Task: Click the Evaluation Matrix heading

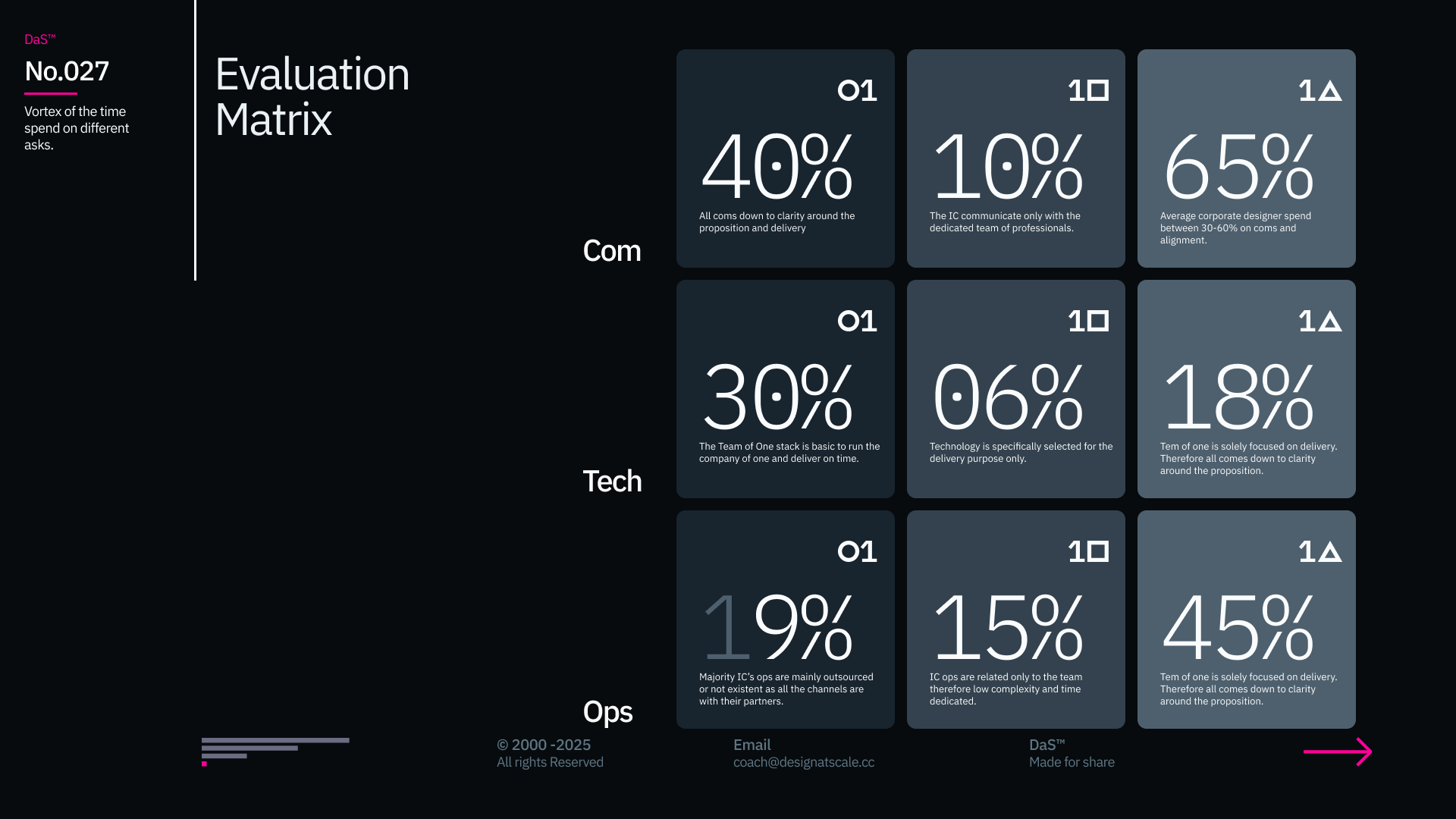Action: (312, 96)
